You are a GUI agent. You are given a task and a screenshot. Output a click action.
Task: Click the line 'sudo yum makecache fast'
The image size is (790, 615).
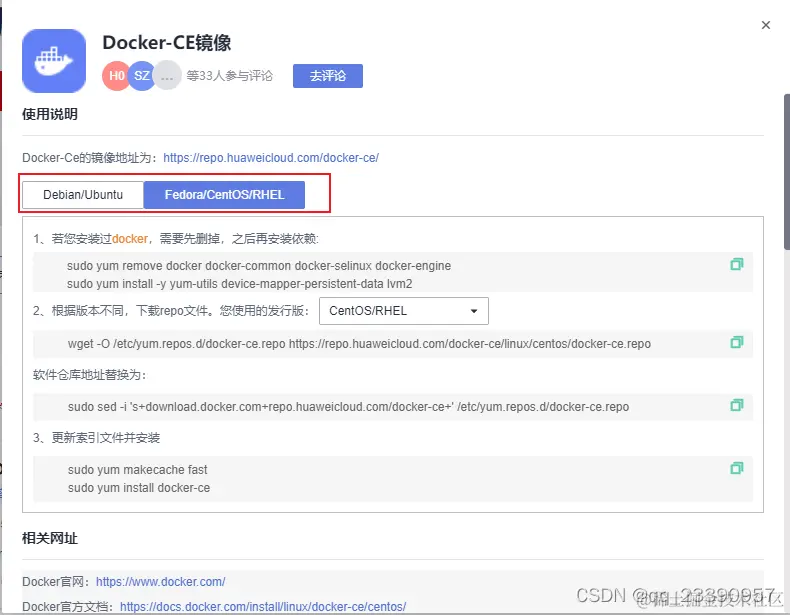[138, 470]
